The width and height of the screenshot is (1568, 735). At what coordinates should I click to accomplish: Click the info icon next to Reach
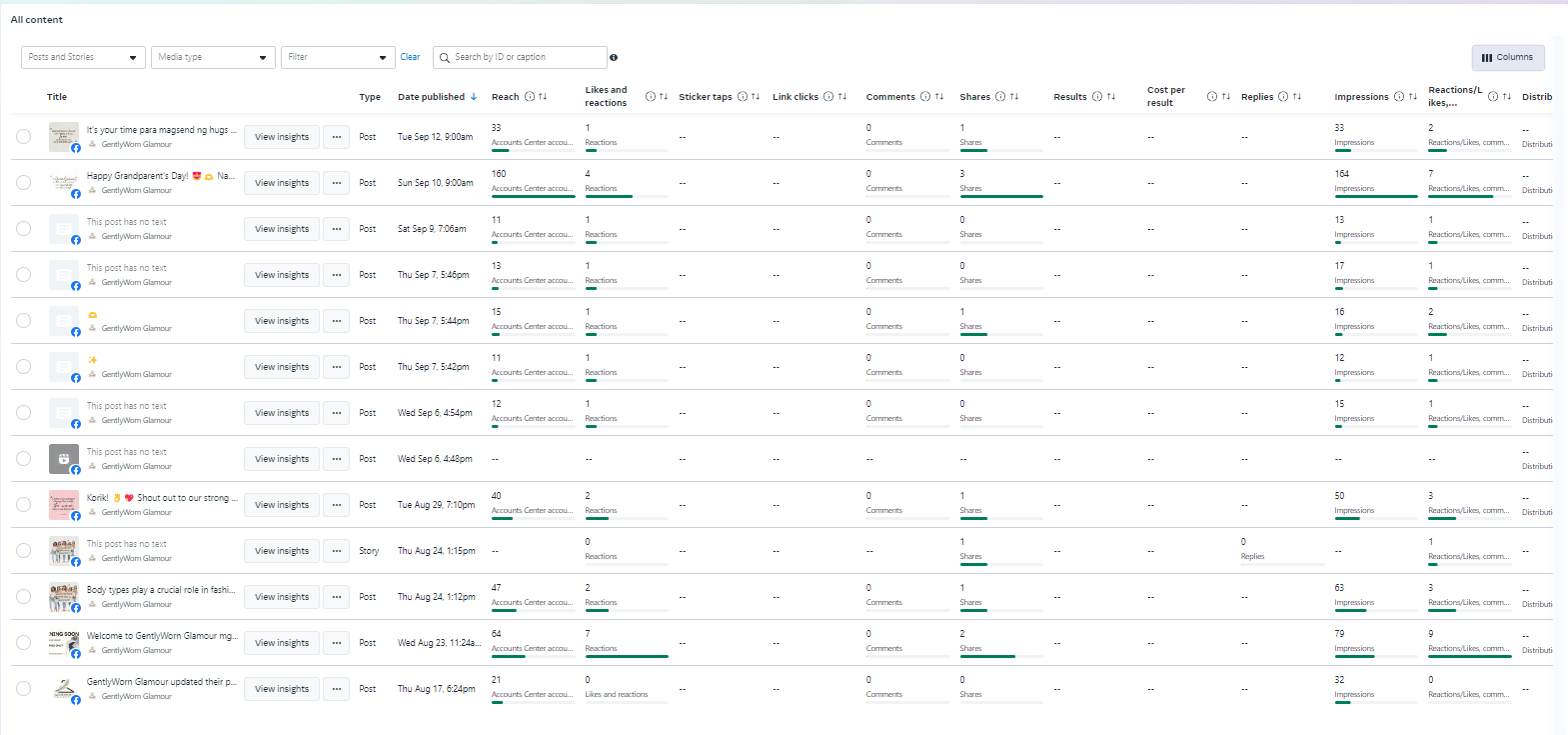point(529,97)
